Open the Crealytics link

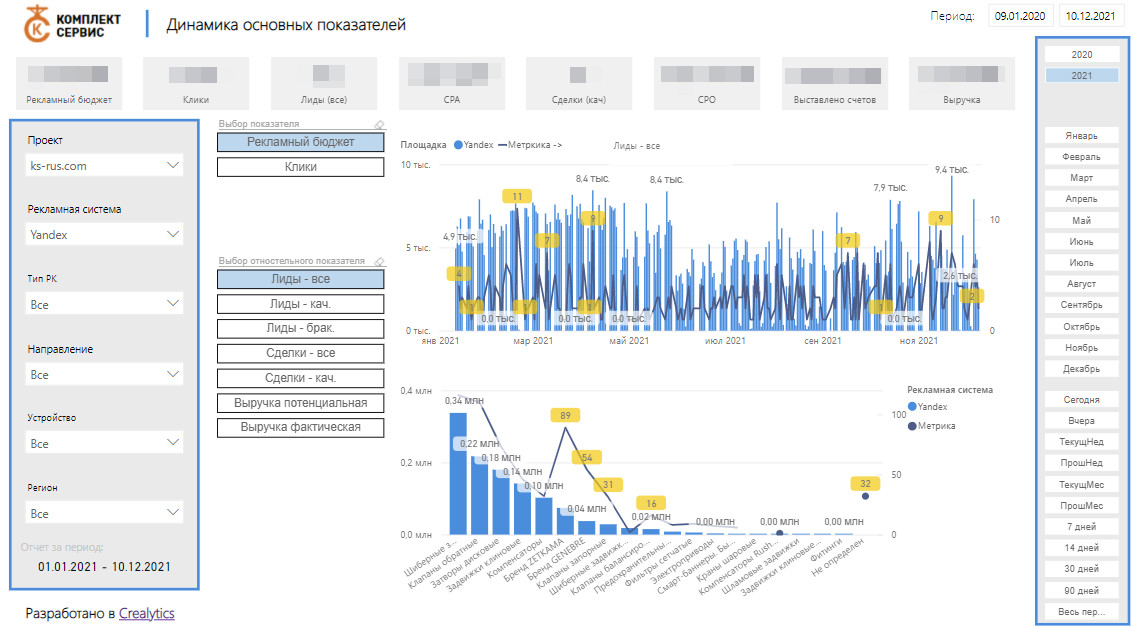(x=147, y=613)
